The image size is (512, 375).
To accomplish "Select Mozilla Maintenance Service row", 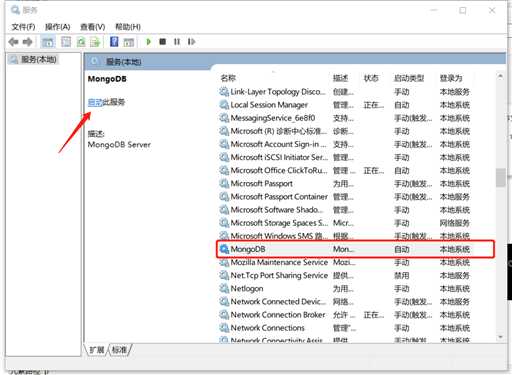I will pos(345,262).
